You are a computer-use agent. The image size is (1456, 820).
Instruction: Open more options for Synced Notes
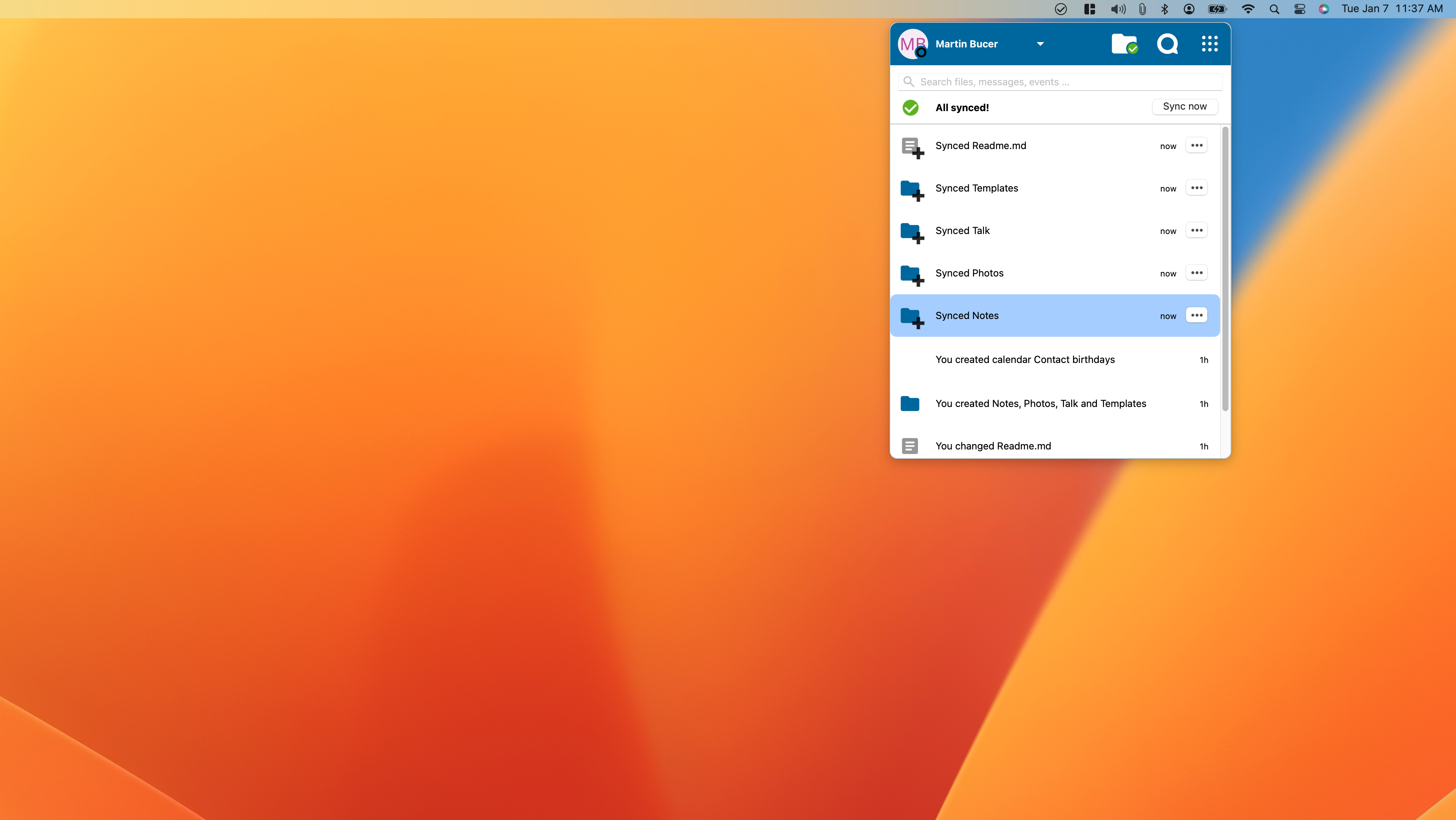point(1197,315)
